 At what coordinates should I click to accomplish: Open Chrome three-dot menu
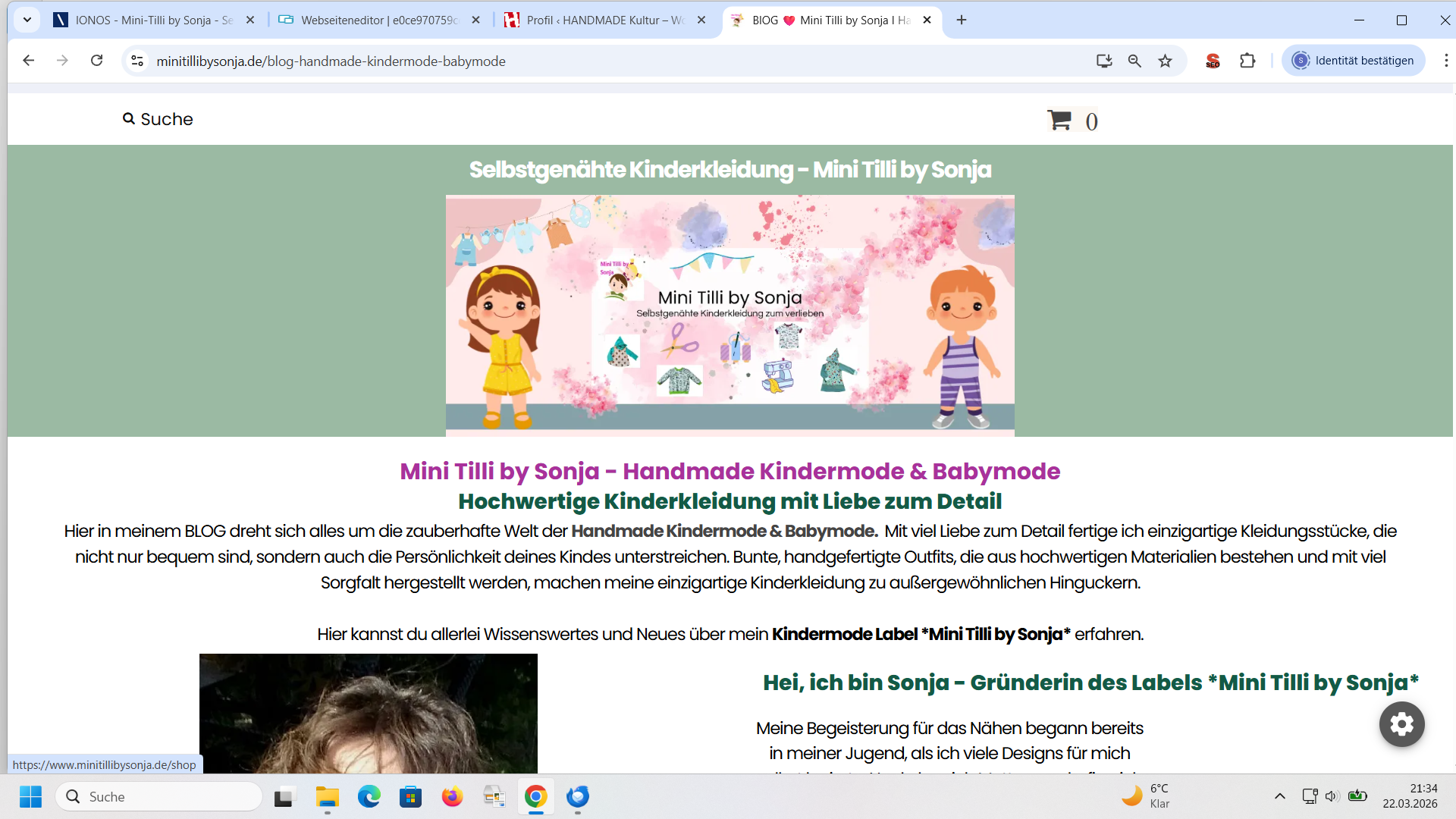click(1446, 61)
